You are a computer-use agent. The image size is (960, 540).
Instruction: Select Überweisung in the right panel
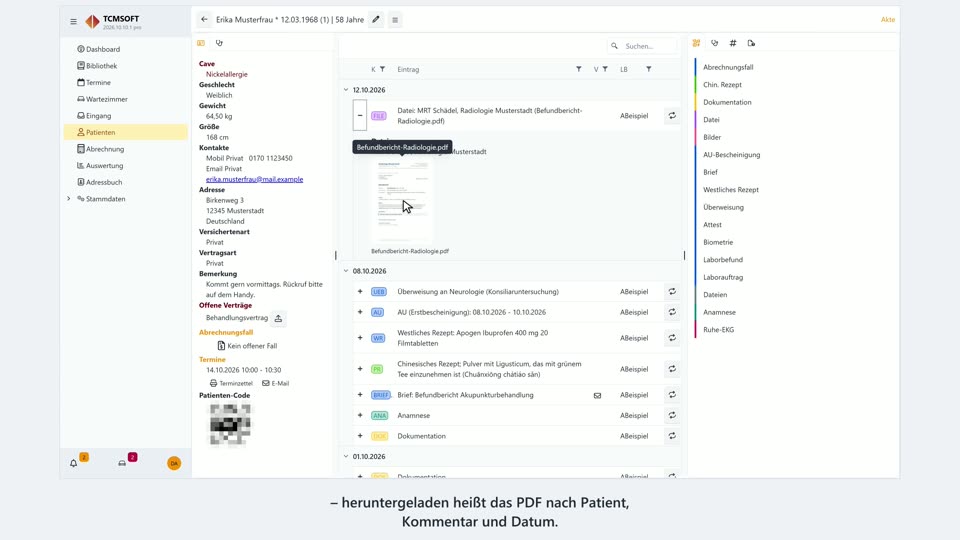[724, 208]
